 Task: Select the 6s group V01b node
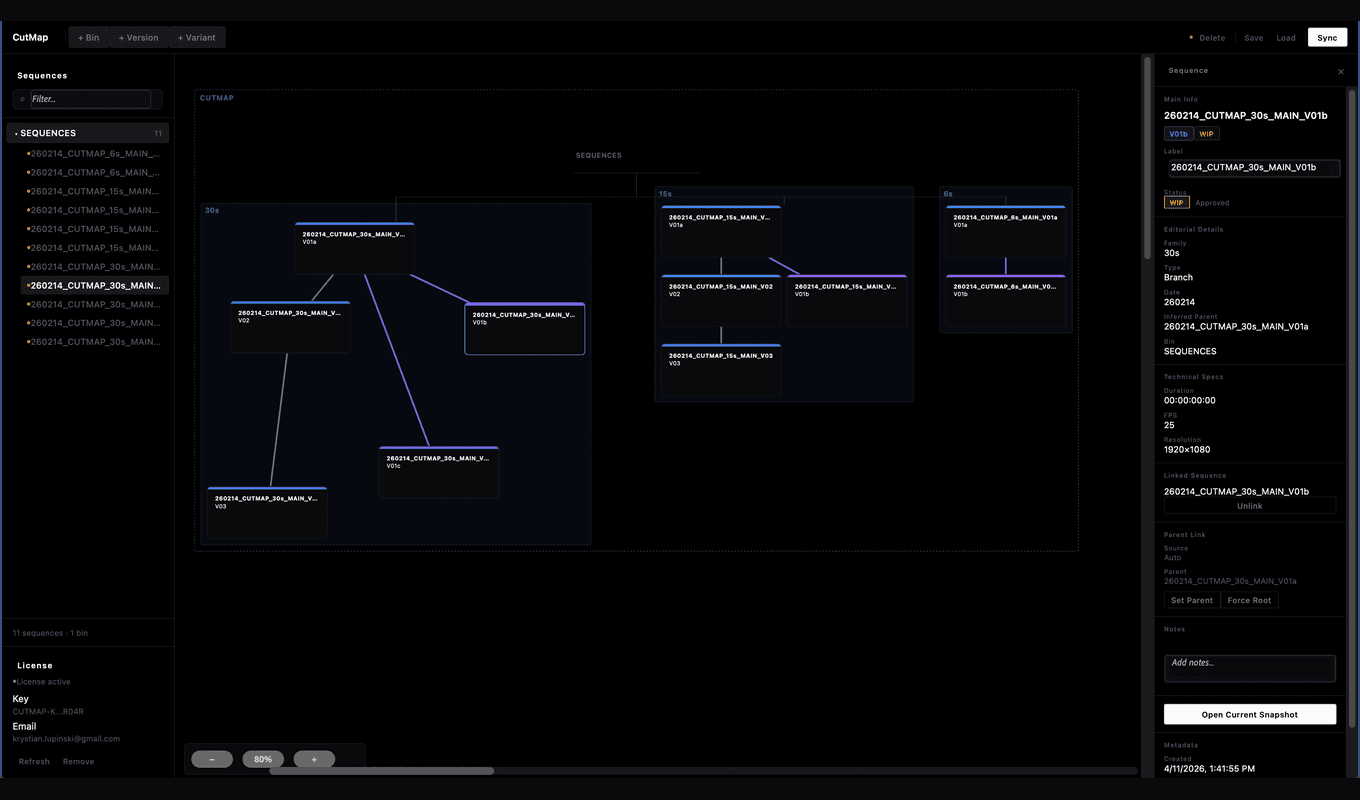click(1005, 301)
